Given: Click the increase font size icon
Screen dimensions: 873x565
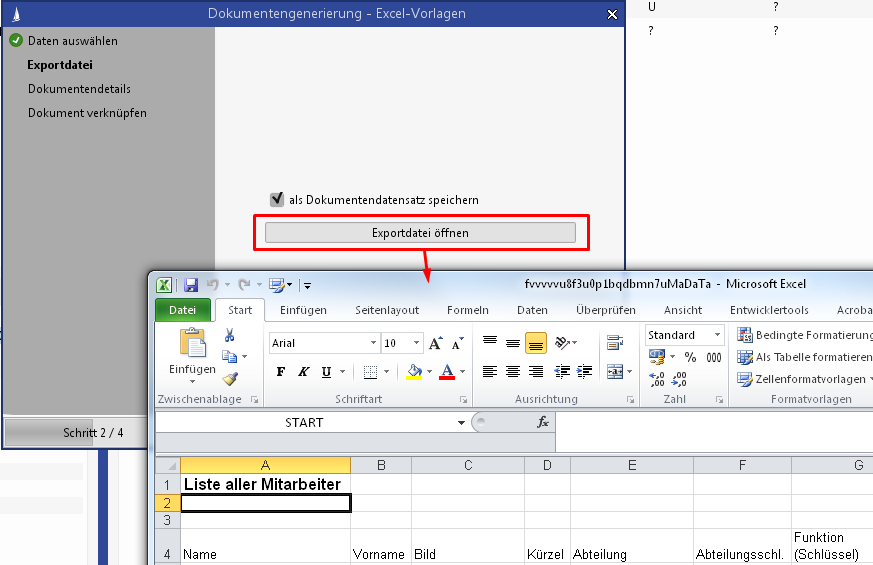Looking at the screenshot, I should 435,343.
